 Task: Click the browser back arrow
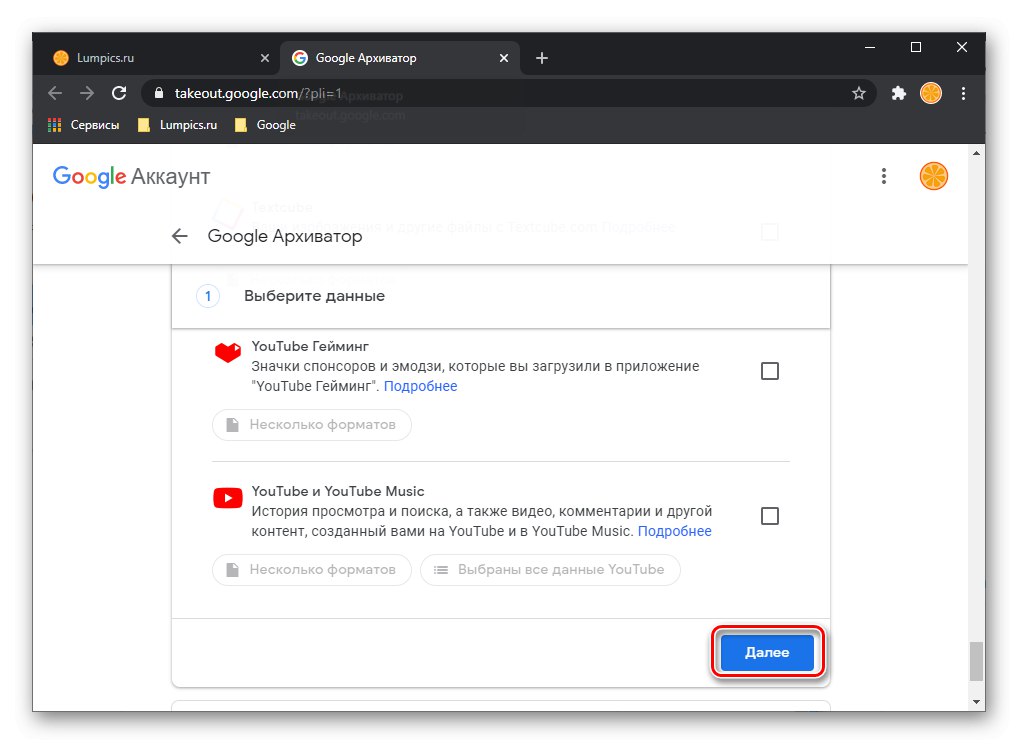click(x=55, y=93)
